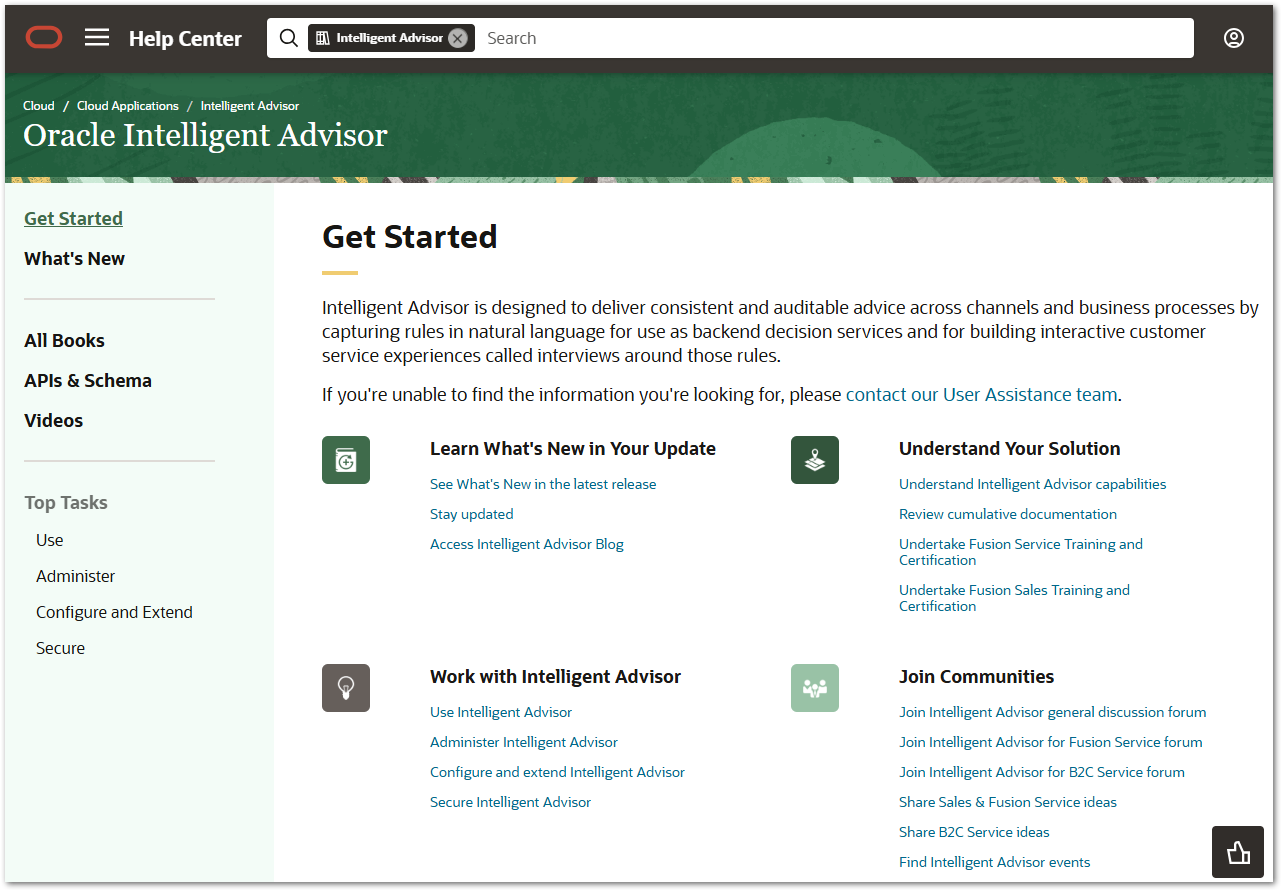Open Undertake Fusion Sales Training and Certification
This screenshot has width=1282, height=891.
tap(1014, 598)
